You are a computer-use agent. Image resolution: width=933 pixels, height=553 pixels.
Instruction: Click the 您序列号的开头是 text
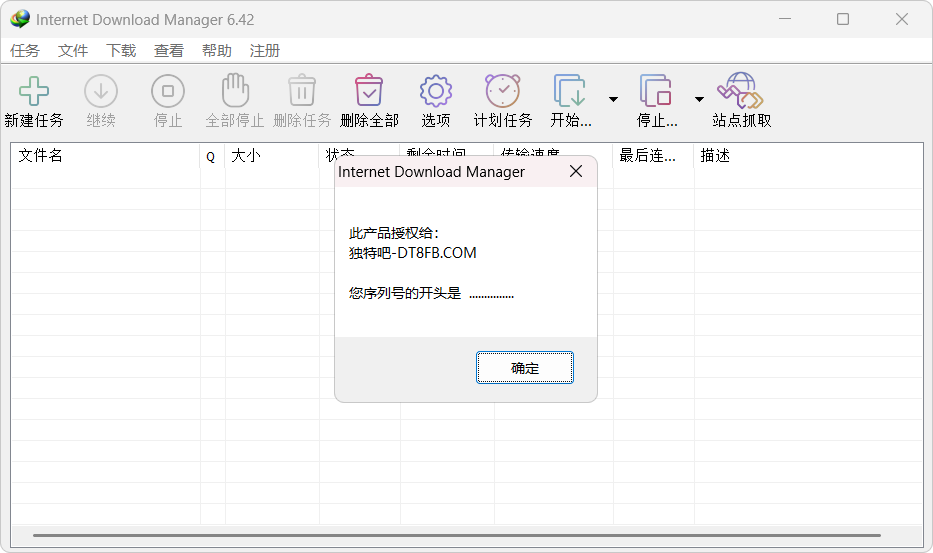(405, 293)
